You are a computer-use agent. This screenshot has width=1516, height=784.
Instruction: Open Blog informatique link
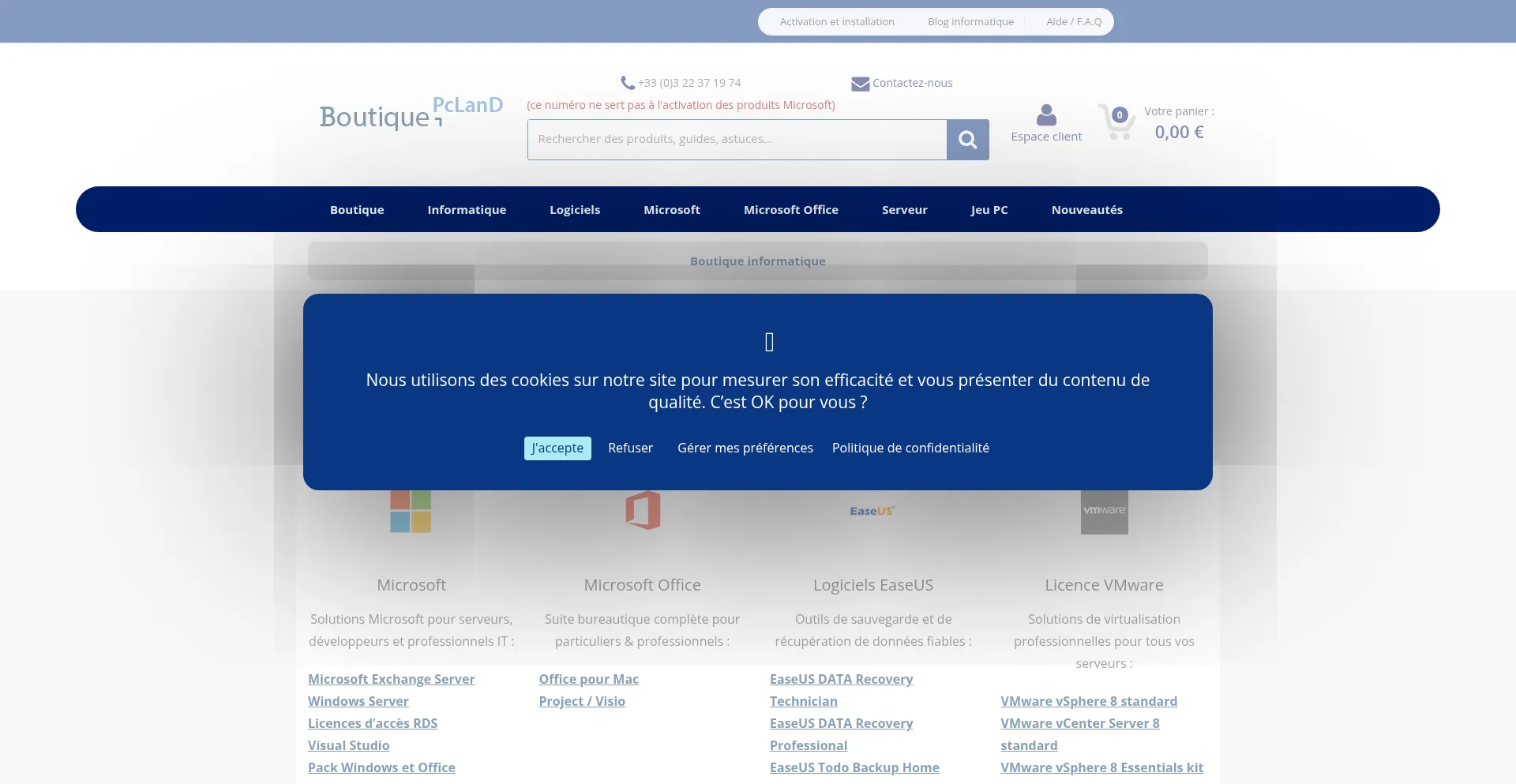tap(970, 22)
